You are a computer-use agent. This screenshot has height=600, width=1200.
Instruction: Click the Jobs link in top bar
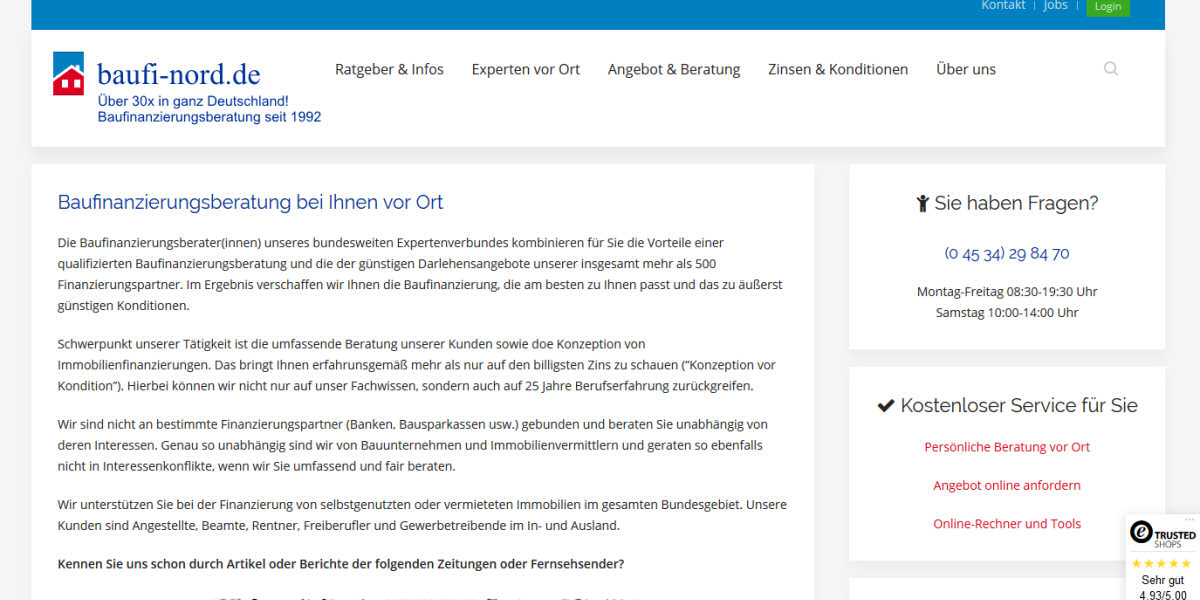1056,6
